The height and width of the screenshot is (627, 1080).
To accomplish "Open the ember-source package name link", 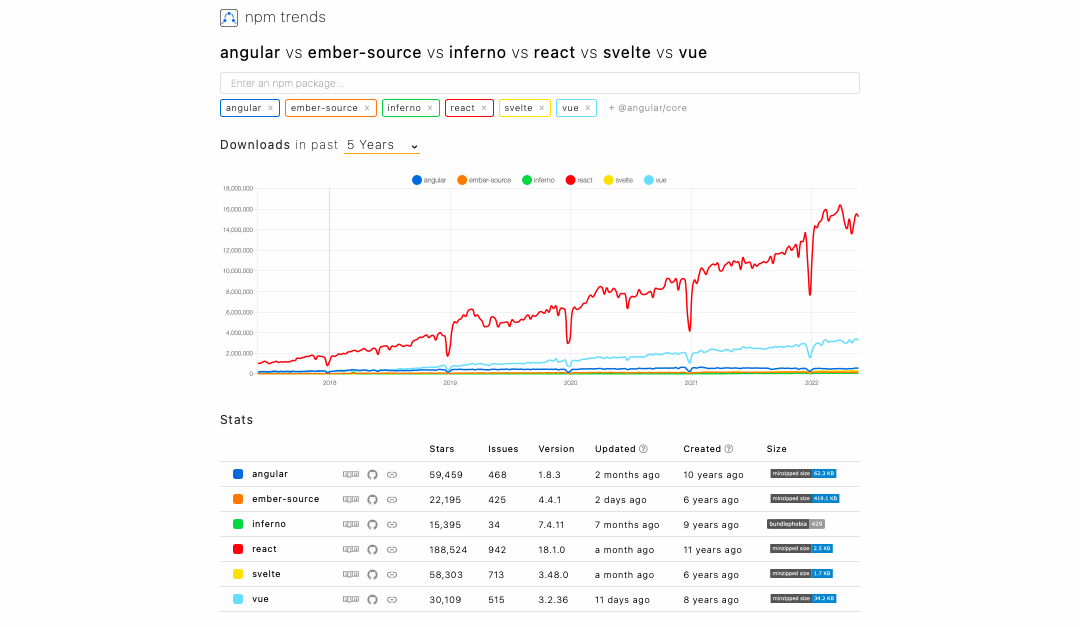I will click(x=286, y=499).
